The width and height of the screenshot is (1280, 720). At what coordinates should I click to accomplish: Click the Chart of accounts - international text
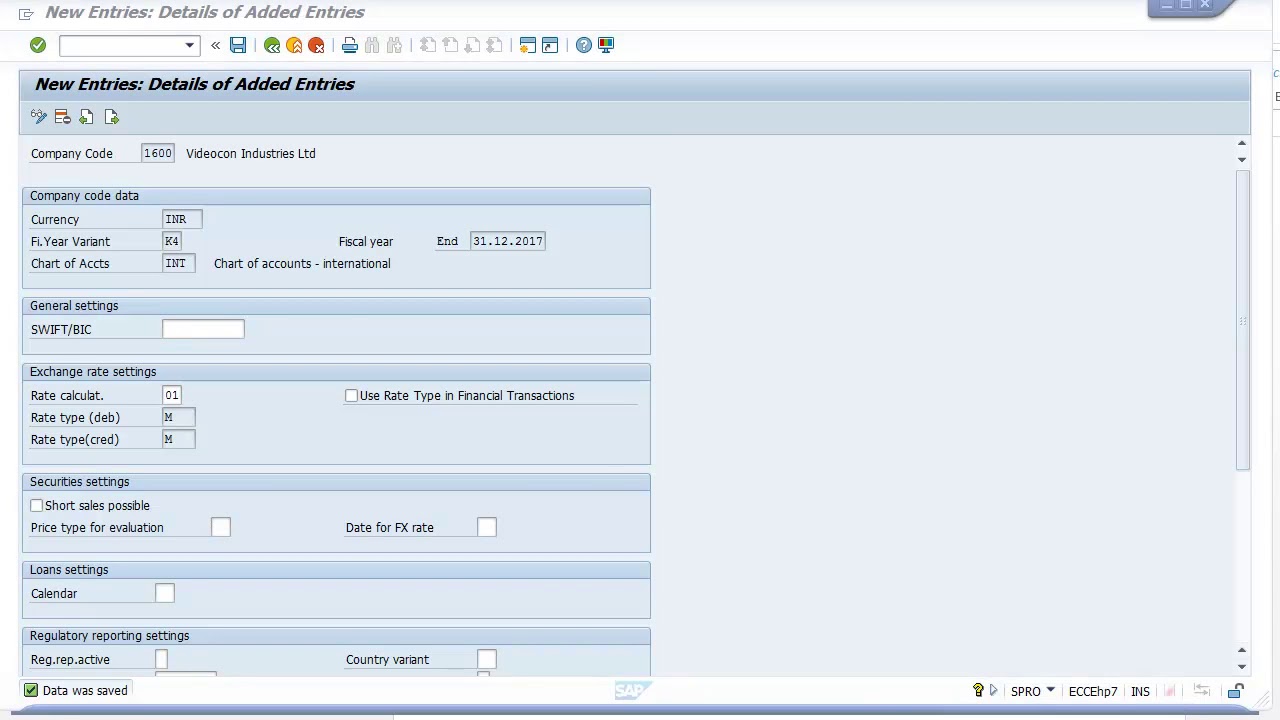click(x=302, y=264)
